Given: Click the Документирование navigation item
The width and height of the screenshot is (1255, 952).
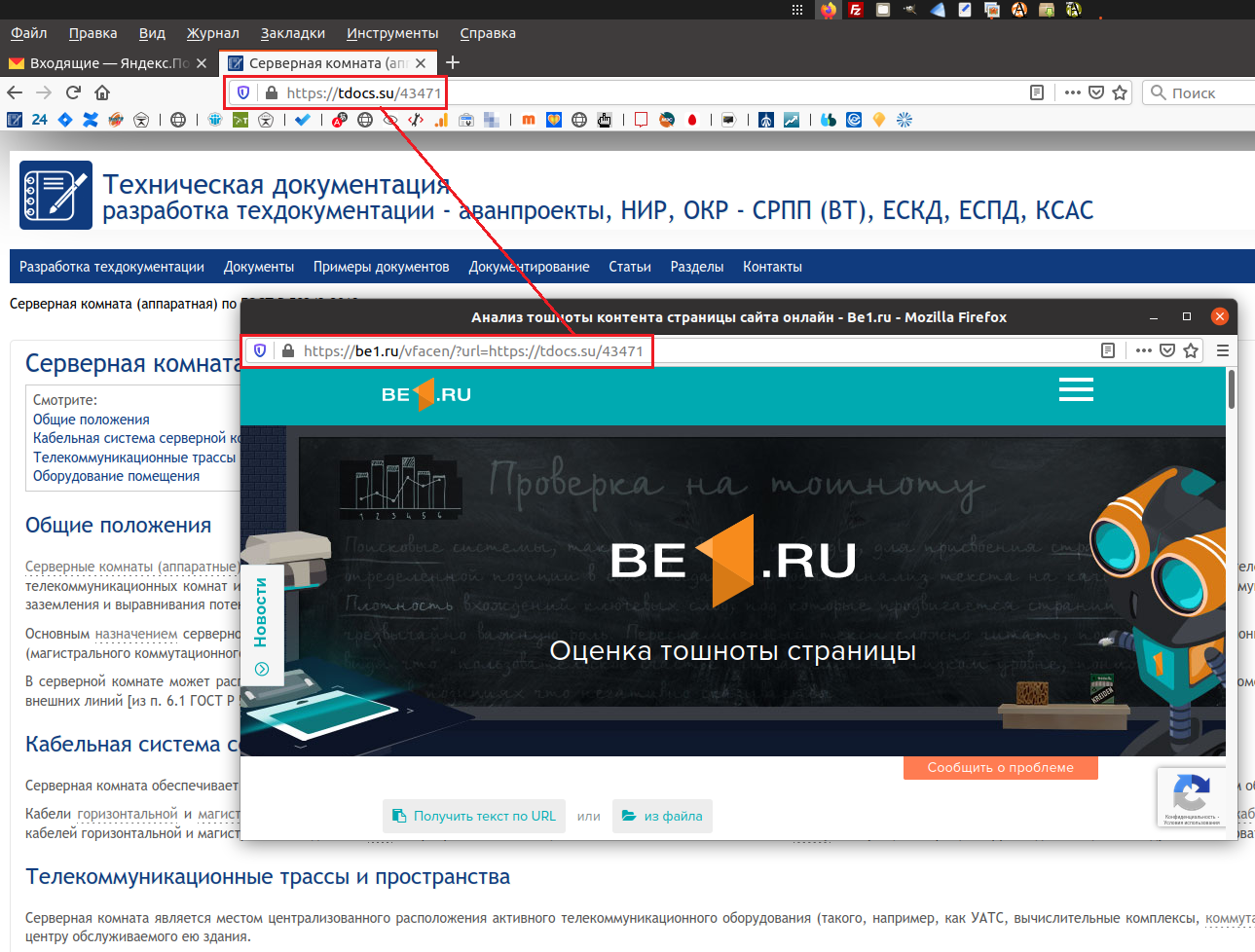Looking at the screenshot, I should coord(529,267).
